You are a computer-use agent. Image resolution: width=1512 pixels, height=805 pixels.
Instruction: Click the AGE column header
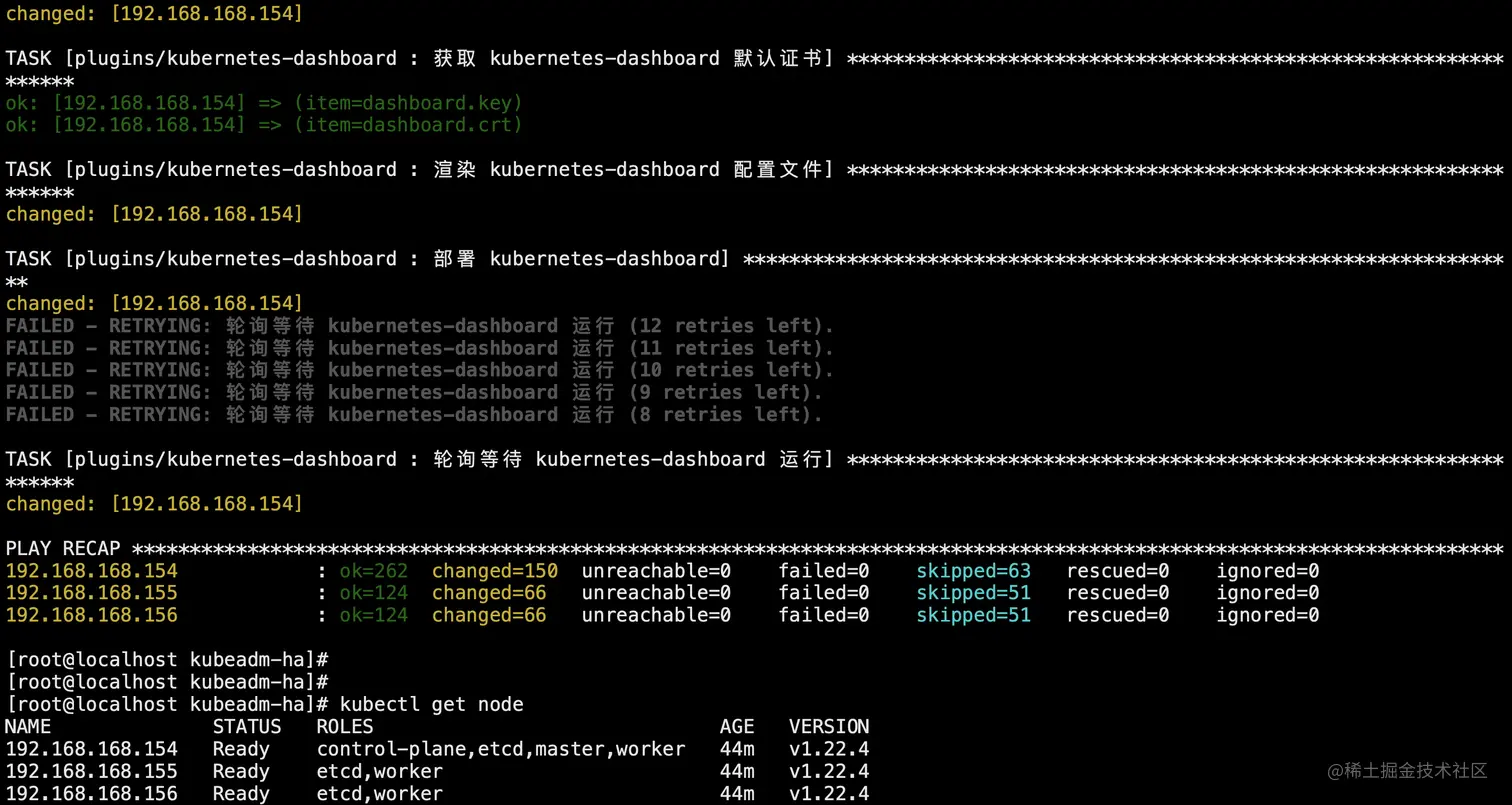pos(737,727)
